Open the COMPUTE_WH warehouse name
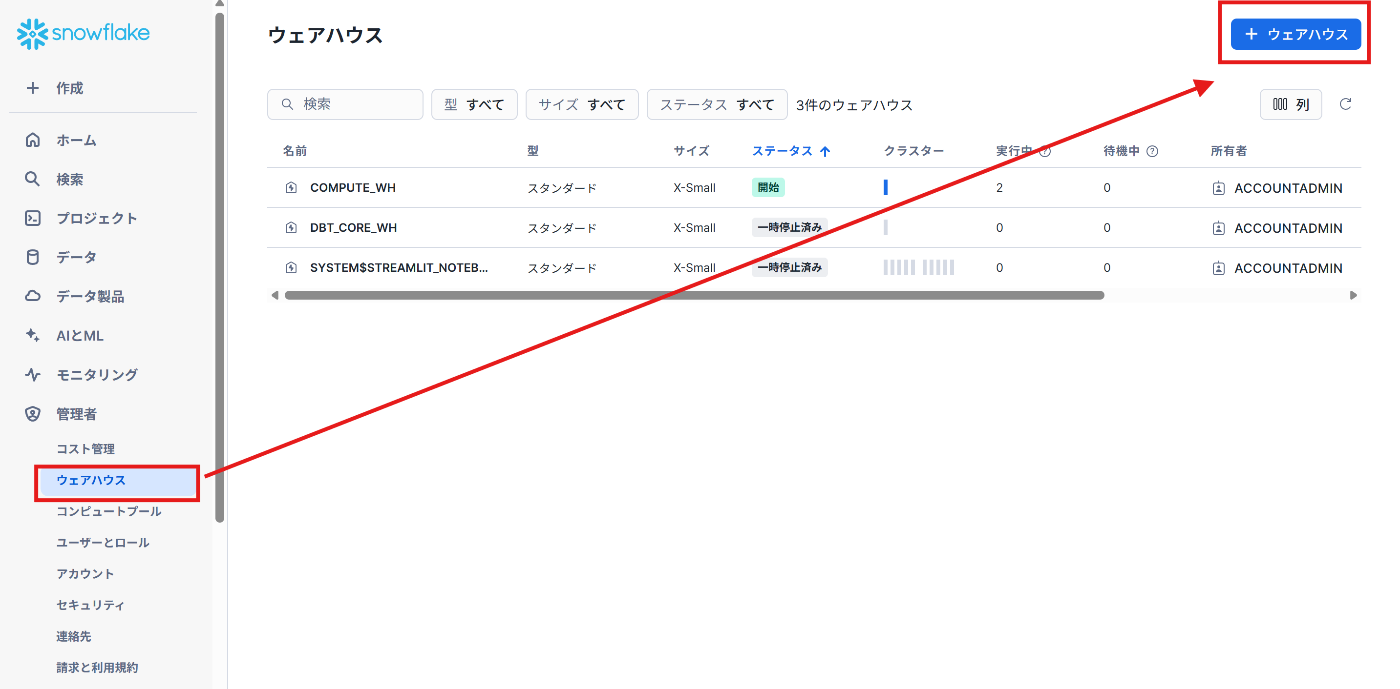Image resolution: width=1400 pixels, height=689 pixels. tap(353, 188)
